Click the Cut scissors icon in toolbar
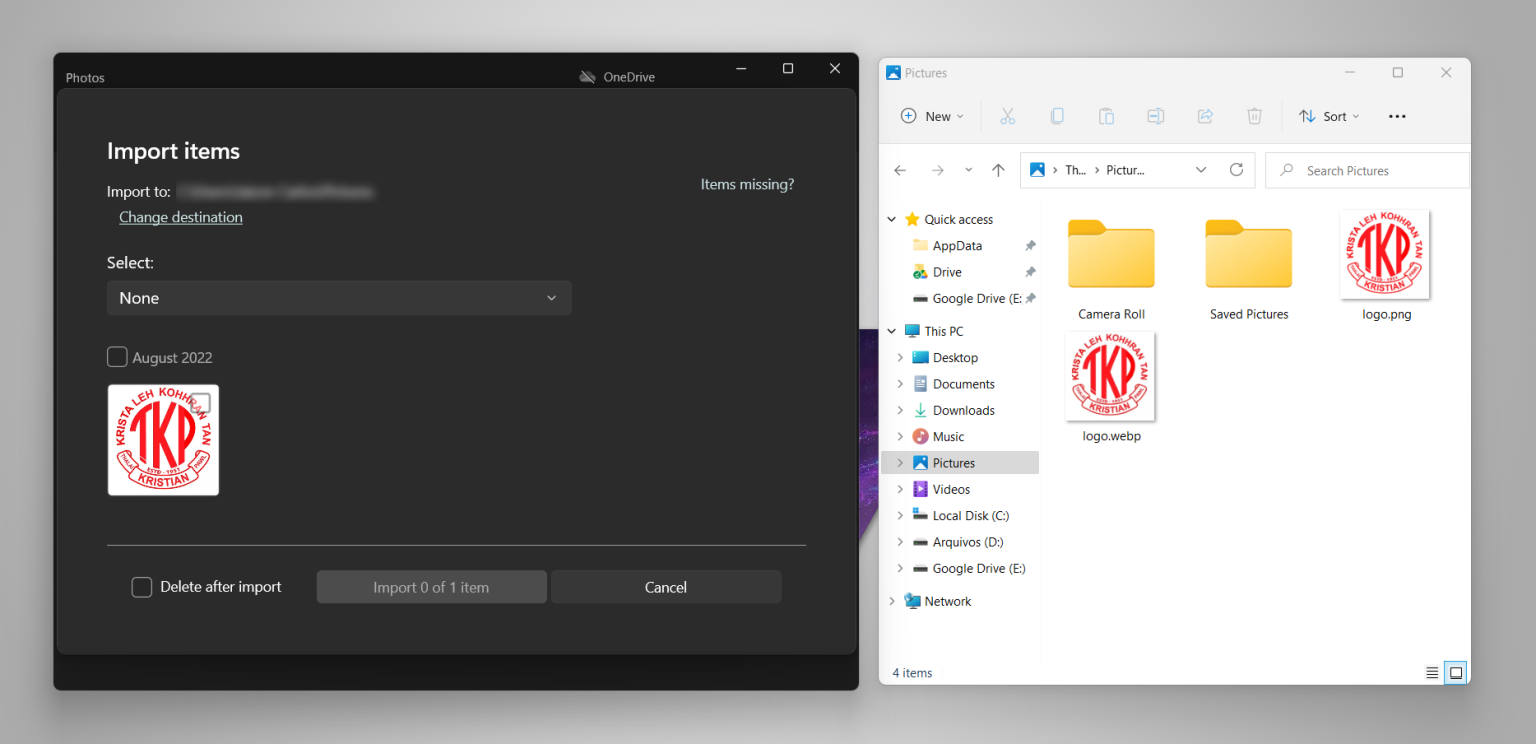 [1007, 116]
